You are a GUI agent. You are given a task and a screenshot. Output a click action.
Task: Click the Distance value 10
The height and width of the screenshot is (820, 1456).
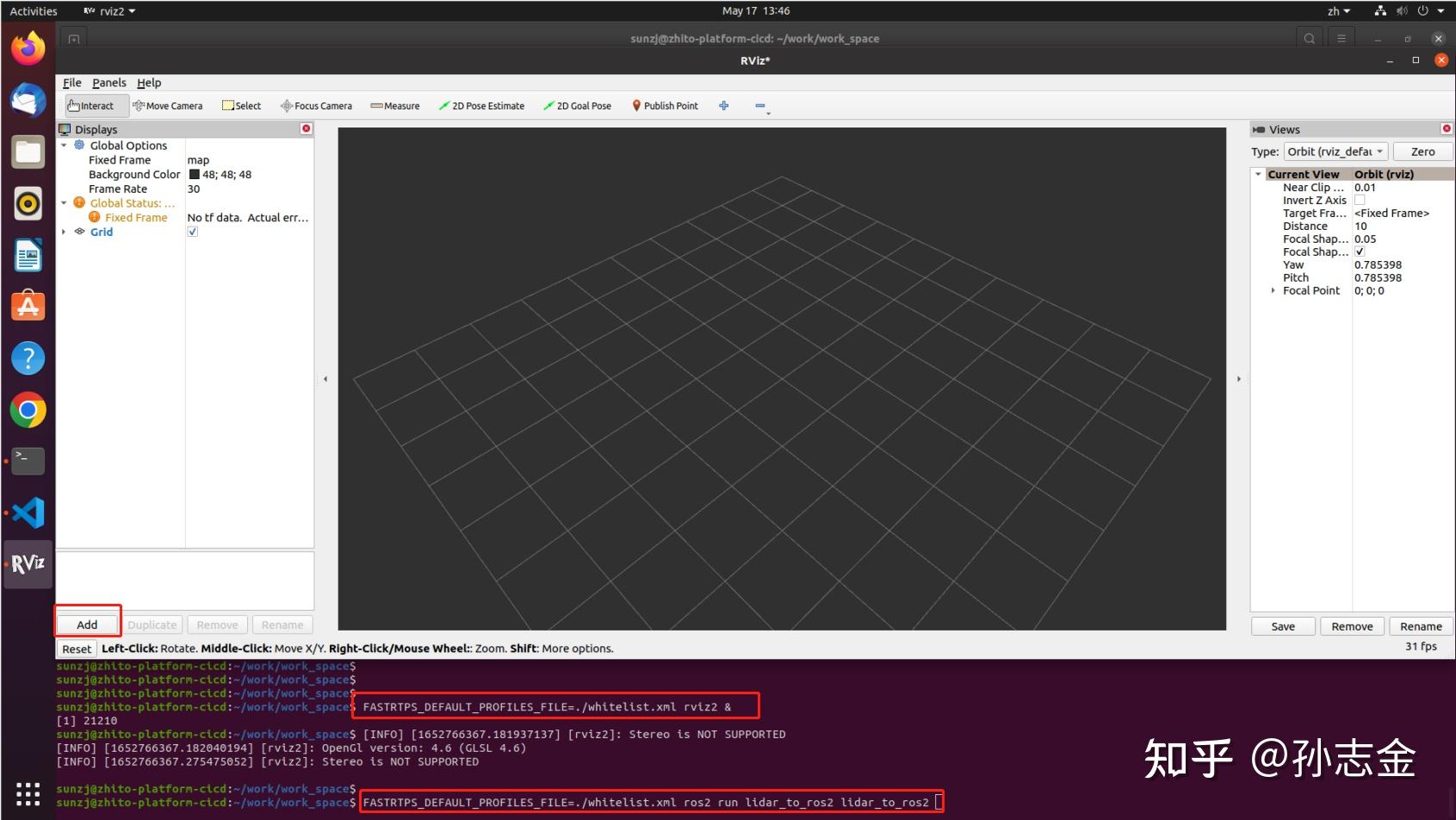coord(1360,226)
